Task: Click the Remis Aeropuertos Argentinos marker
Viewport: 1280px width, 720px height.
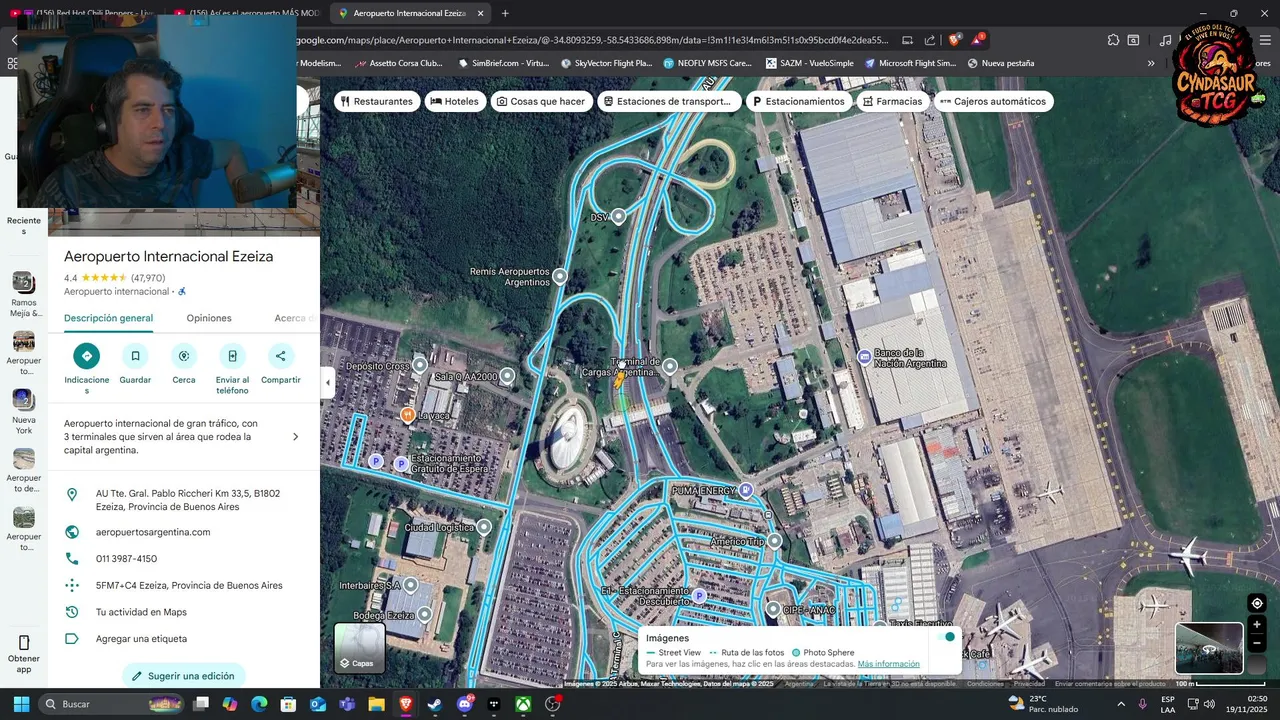Action: [560, 276]
